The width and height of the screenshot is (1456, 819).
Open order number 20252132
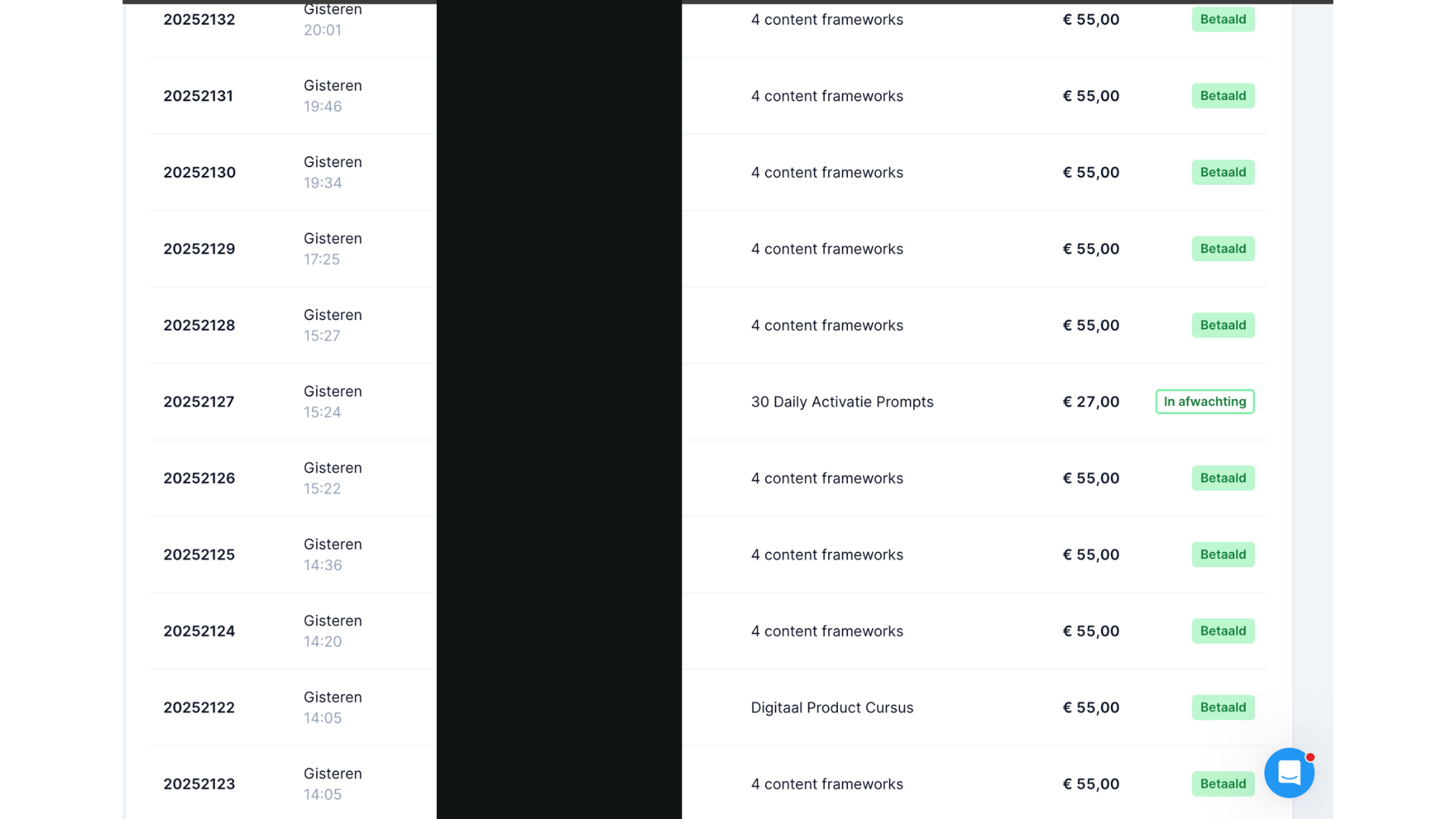(199, 20)
